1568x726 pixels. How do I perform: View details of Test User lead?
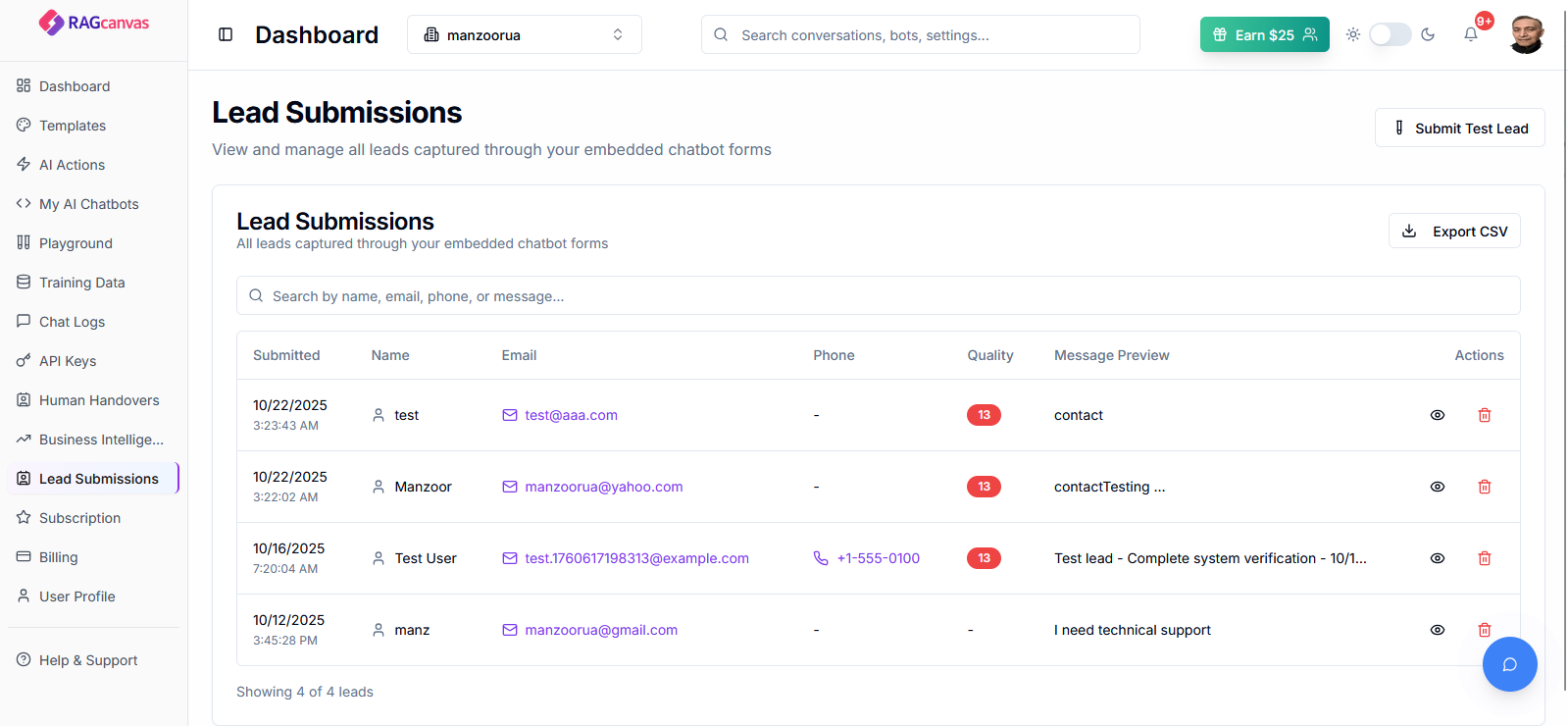[1438, 558]
